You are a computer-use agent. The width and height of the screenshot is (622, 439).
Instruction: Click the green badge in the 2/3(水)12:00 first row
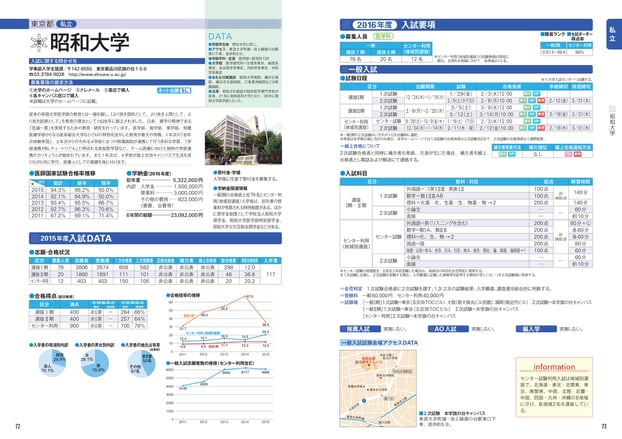pyautogui.click(x=527, y=94)
